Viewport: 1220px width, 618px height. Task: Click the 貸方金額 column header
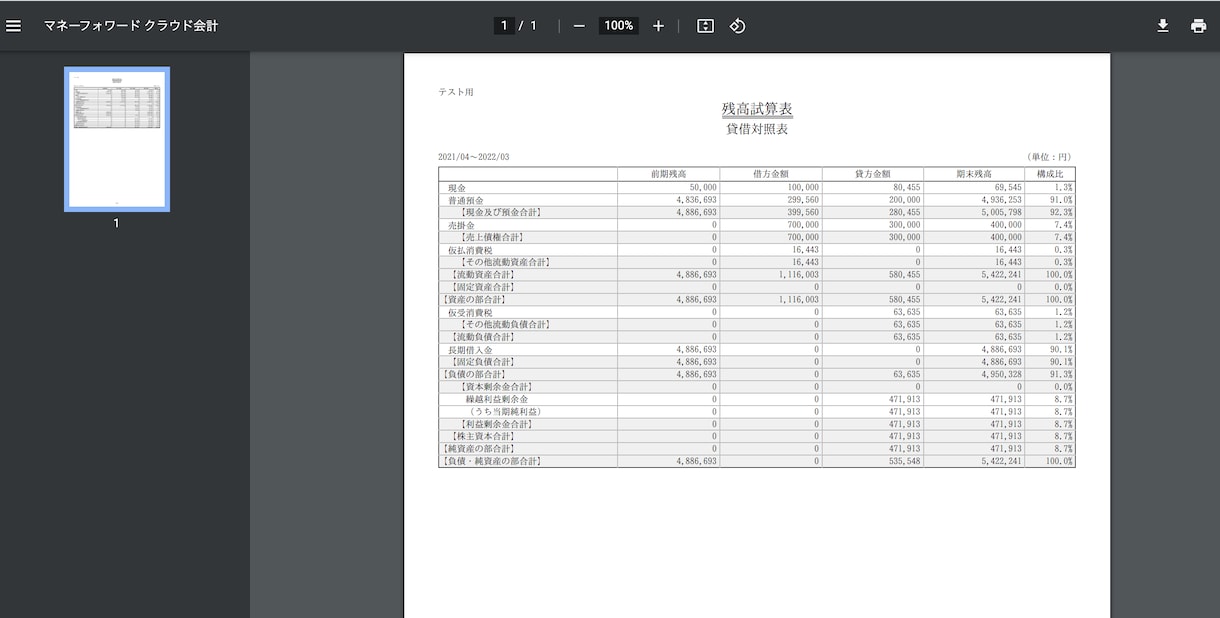(x=873, y=174)
